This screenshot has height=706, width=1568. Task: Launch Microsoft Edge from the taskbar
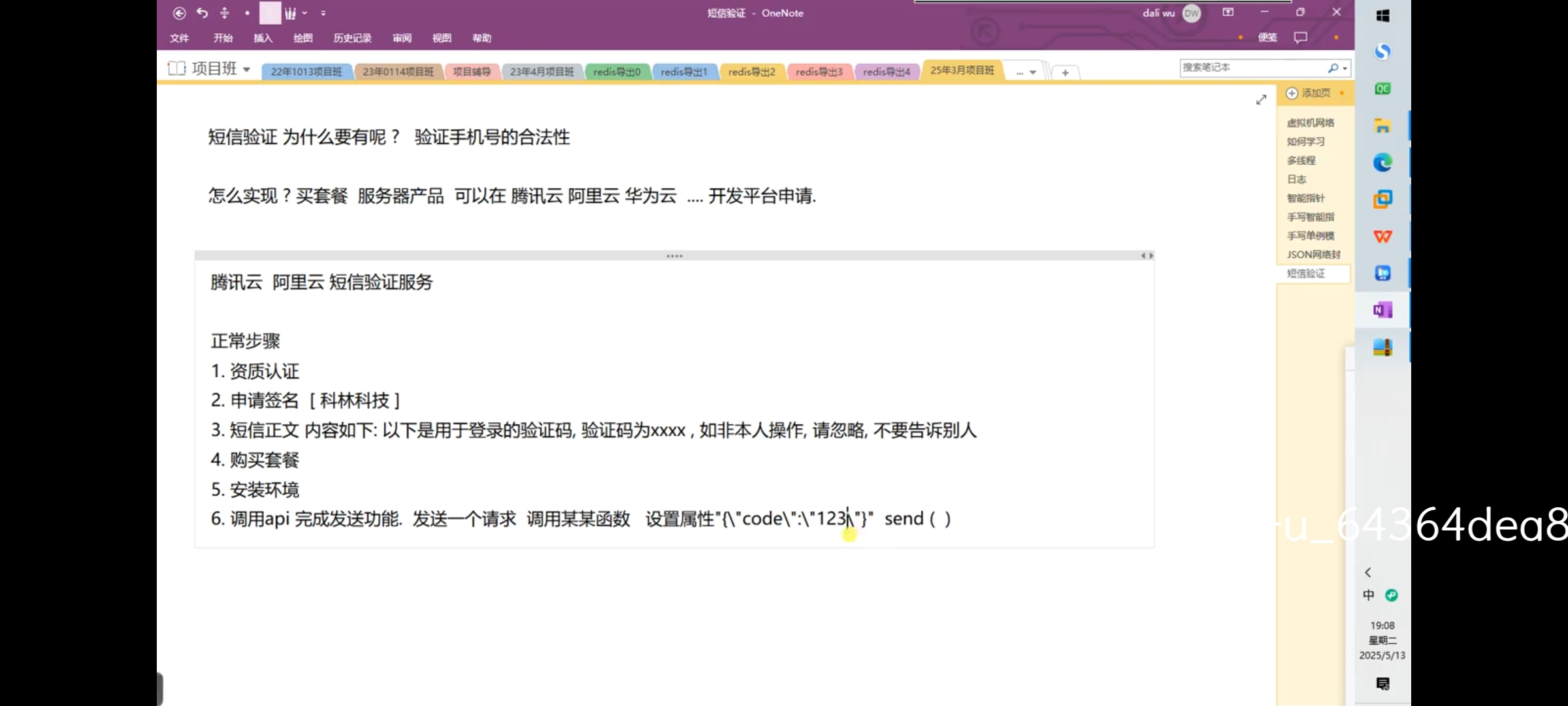(x=1382, y=162)
